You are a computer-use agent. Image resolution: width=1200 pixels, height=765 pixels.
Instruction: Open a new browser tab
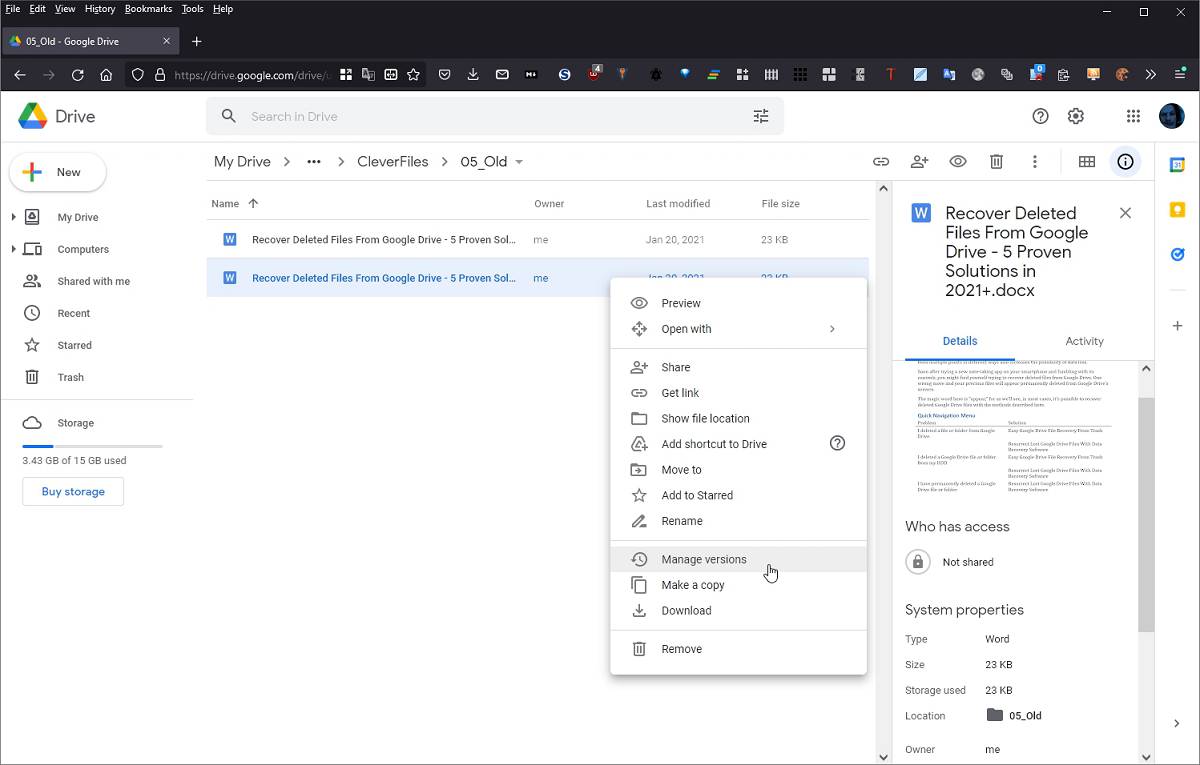(197, 41)
